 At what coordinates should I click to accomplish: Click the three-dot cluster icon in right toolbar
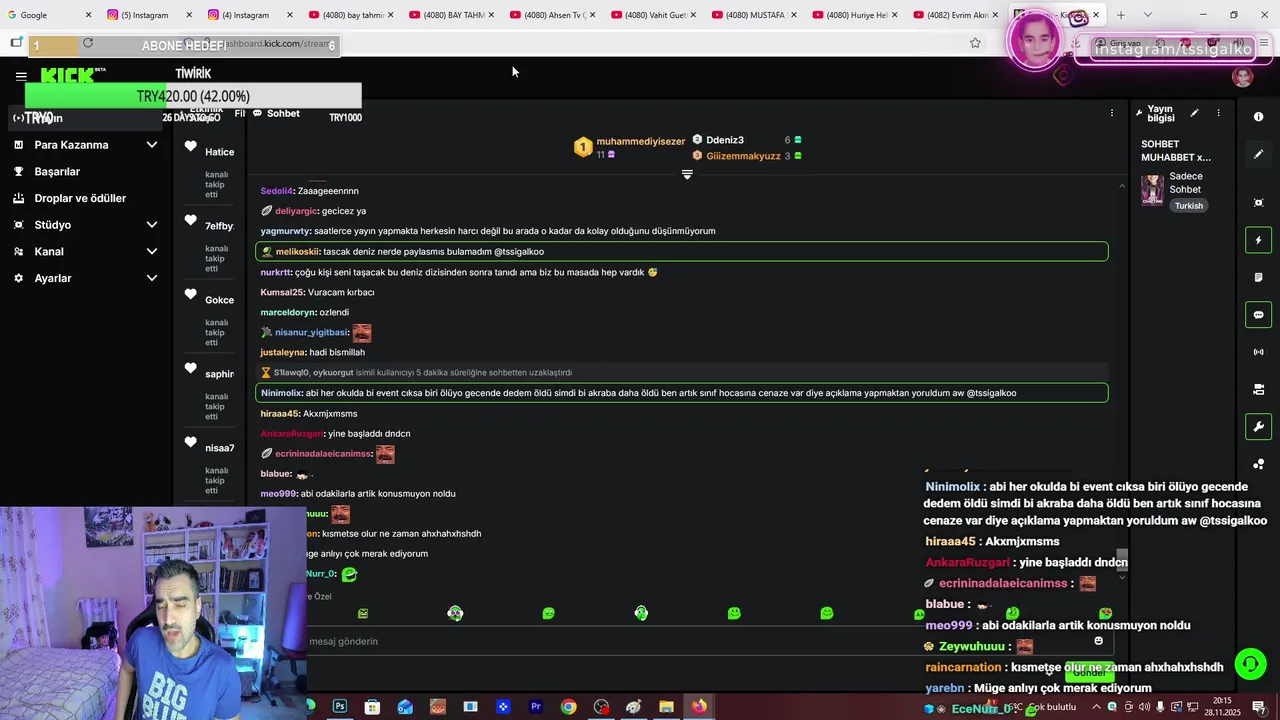pyautogui.click(x=1258, y=464)
